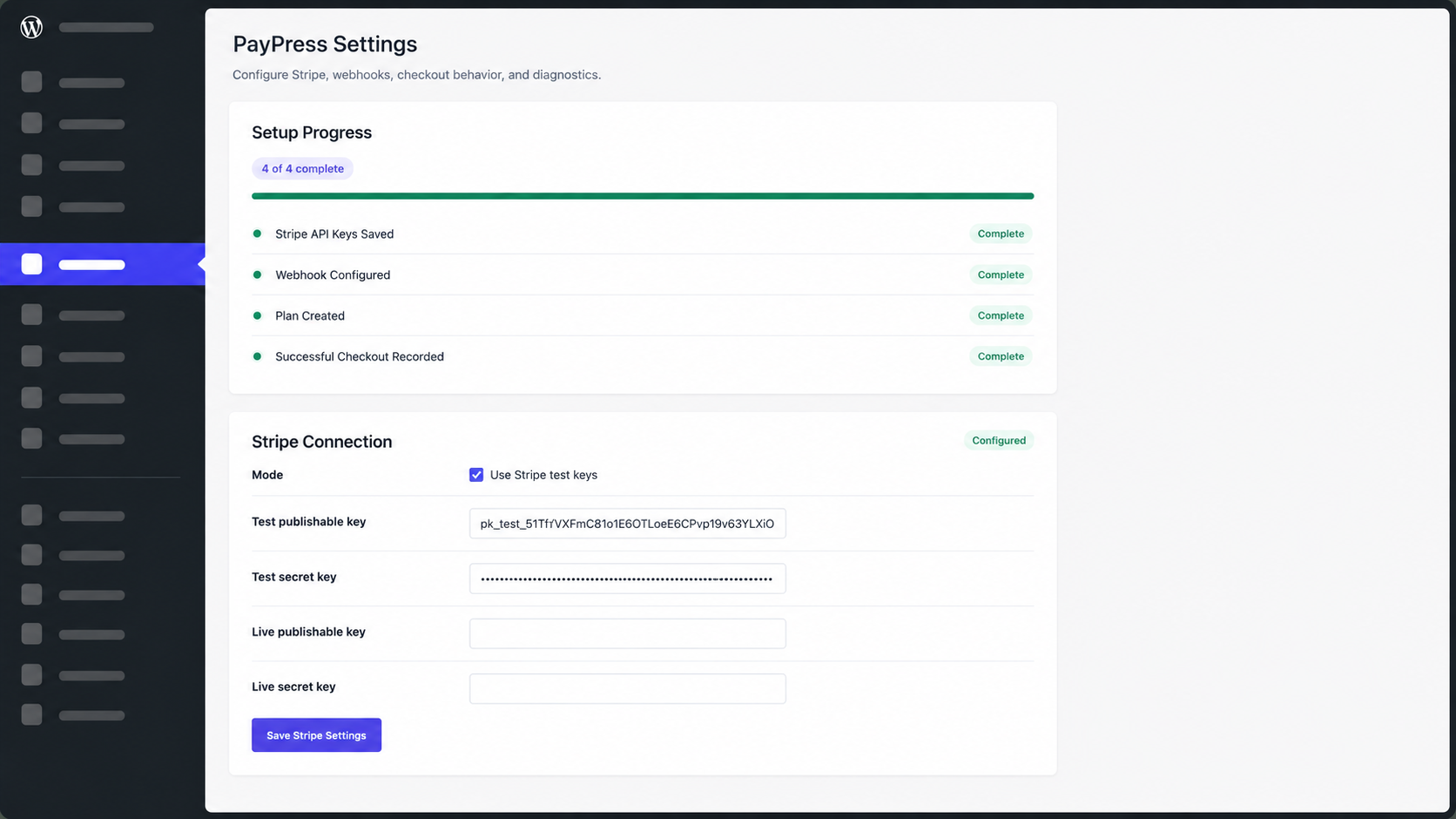Focus the Live secret key field
This screenshot has width=1456, height=819.
coord(627,688)
